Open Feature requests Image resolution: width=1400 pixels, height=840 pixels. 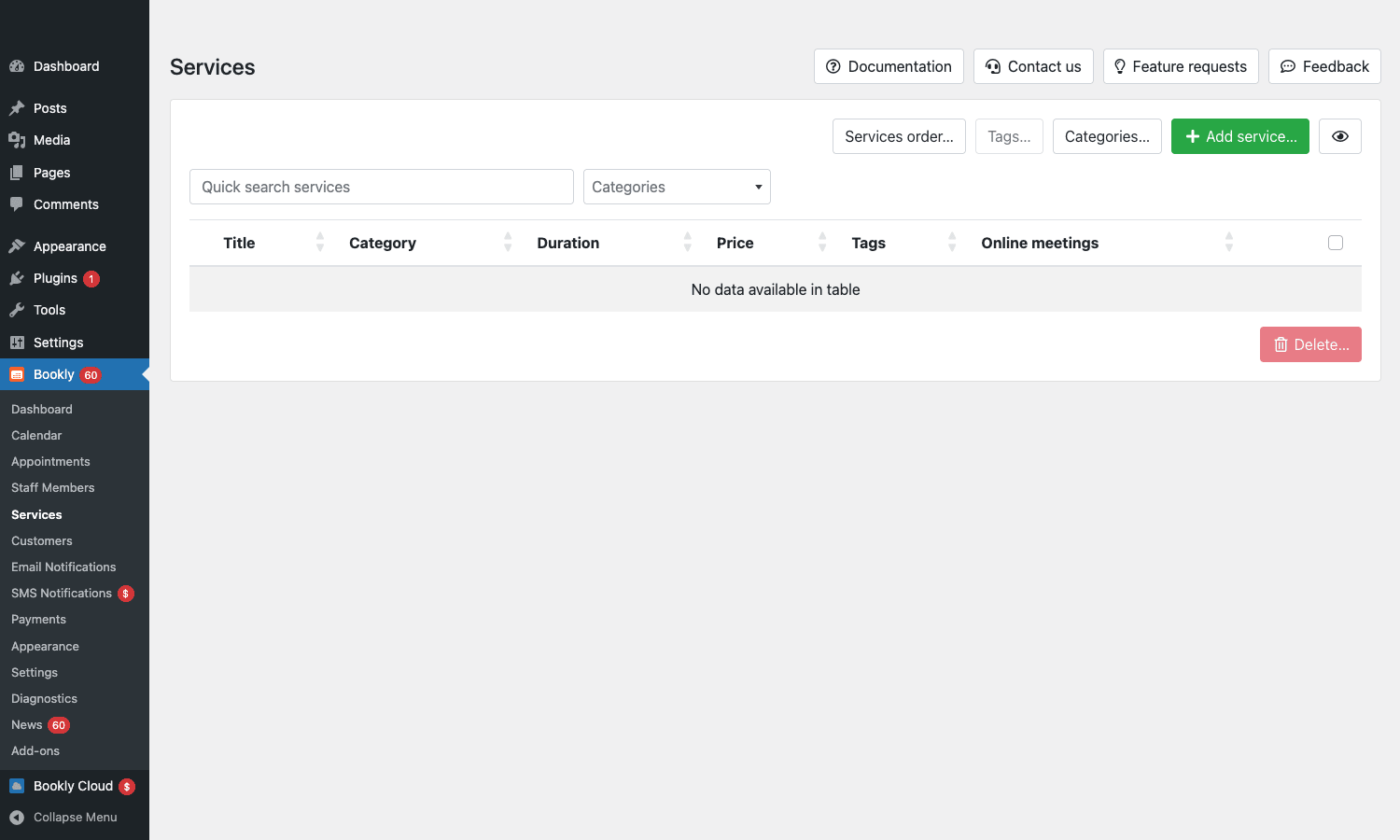pyautogui.click(x=1181, y=66)
